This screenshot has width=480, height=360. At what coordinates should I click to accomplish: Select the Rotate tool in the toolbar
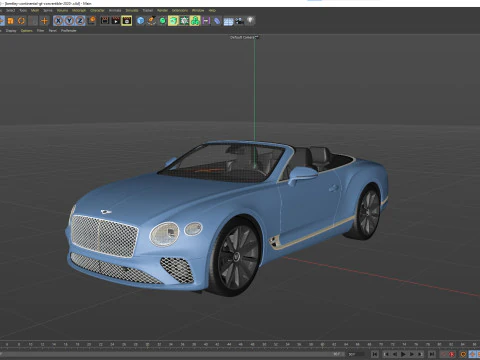pos(21,21)
